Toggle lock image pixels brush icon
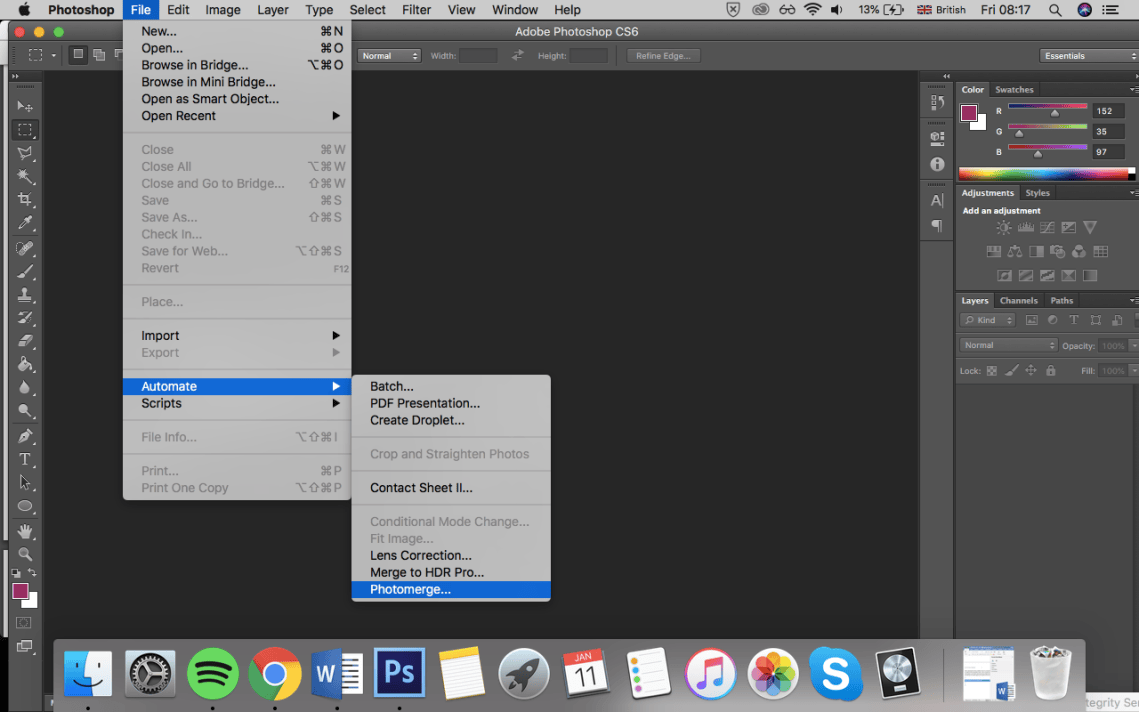Viewport: 1139px width, 712px height. [x=1011, y=371]
